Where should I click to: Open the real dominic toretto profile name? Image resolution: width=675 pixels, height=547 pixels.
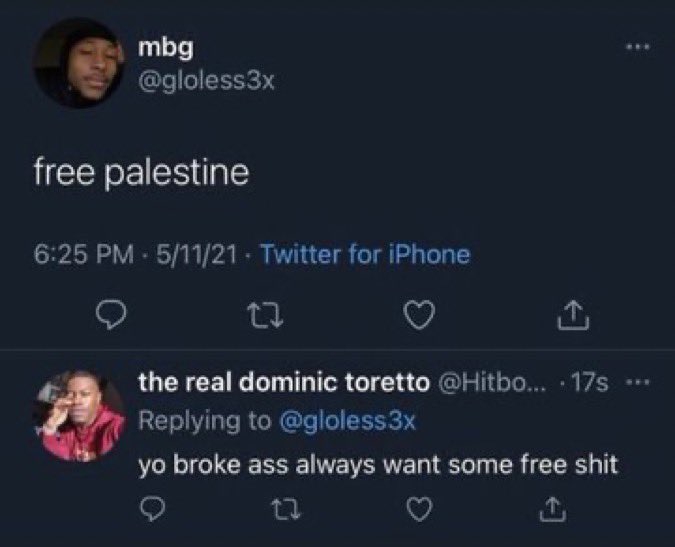coord(284,382)
